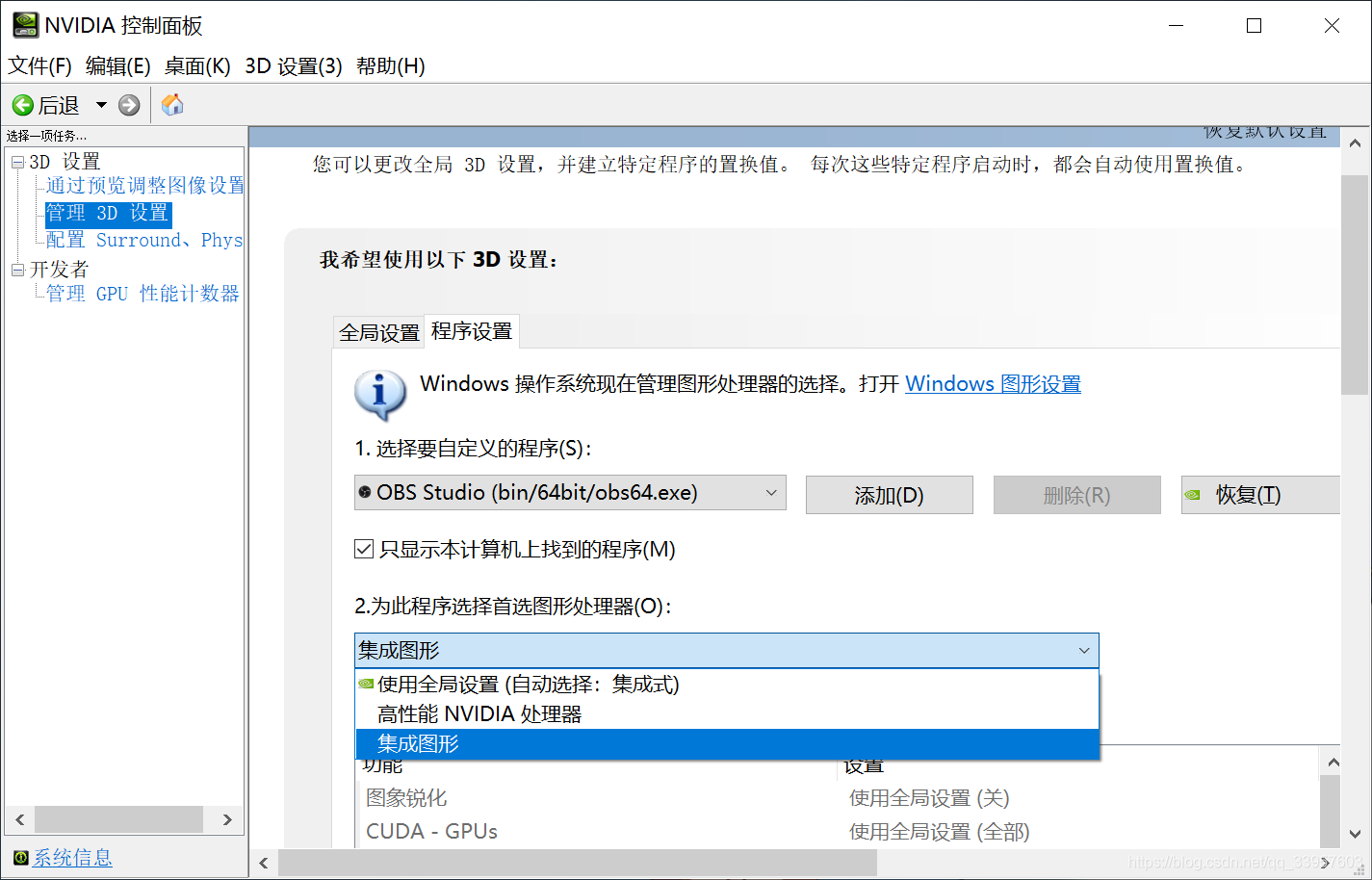Viewport: 1372px width, 880px height.
Task: Select 通过预览调整图像设置 in the tree
Action: [x=144, y=185]
